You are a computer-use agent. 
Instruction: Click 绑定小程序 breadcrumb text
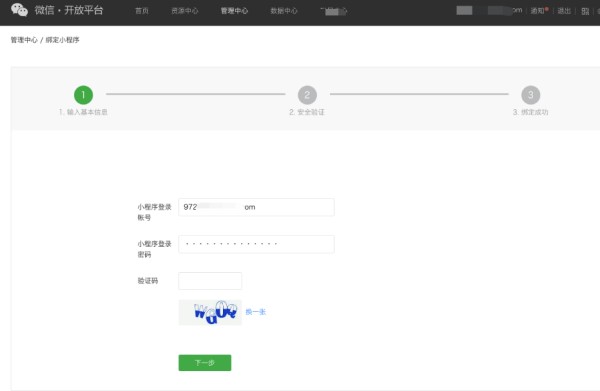(62, 40)
